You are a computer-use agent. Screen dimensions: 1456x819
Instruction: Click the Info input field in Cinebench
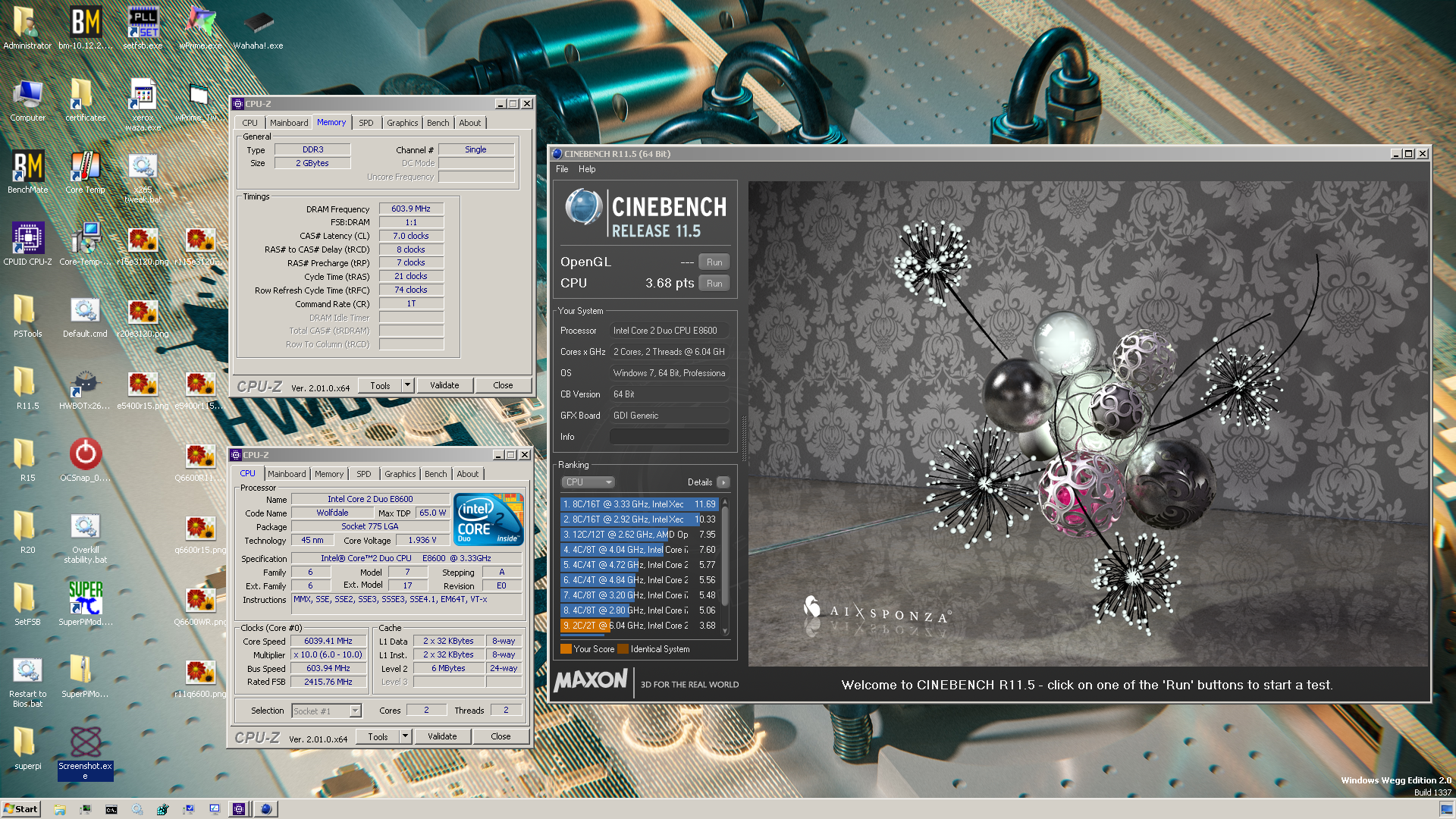pos(669,437)
